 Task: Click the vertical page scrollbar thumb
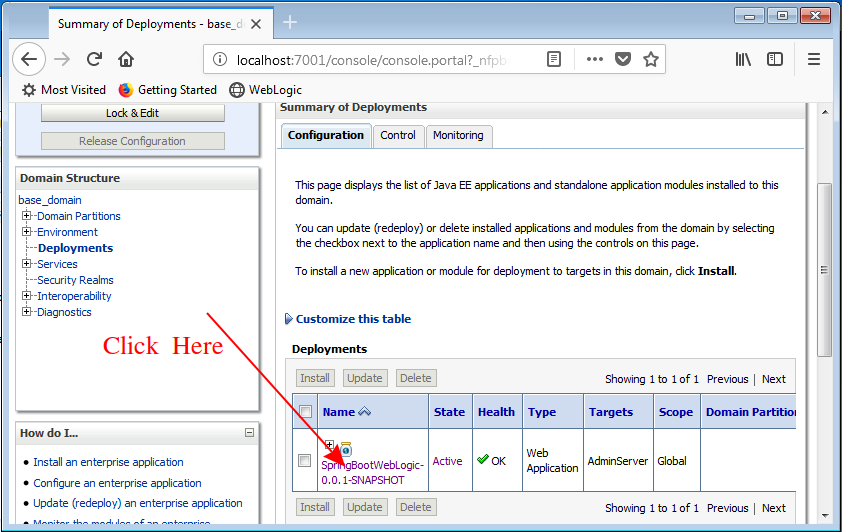824,270
